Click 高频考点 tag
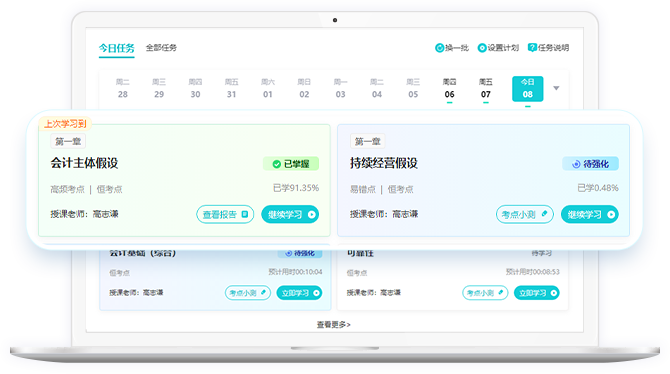 tap(68, 189)
